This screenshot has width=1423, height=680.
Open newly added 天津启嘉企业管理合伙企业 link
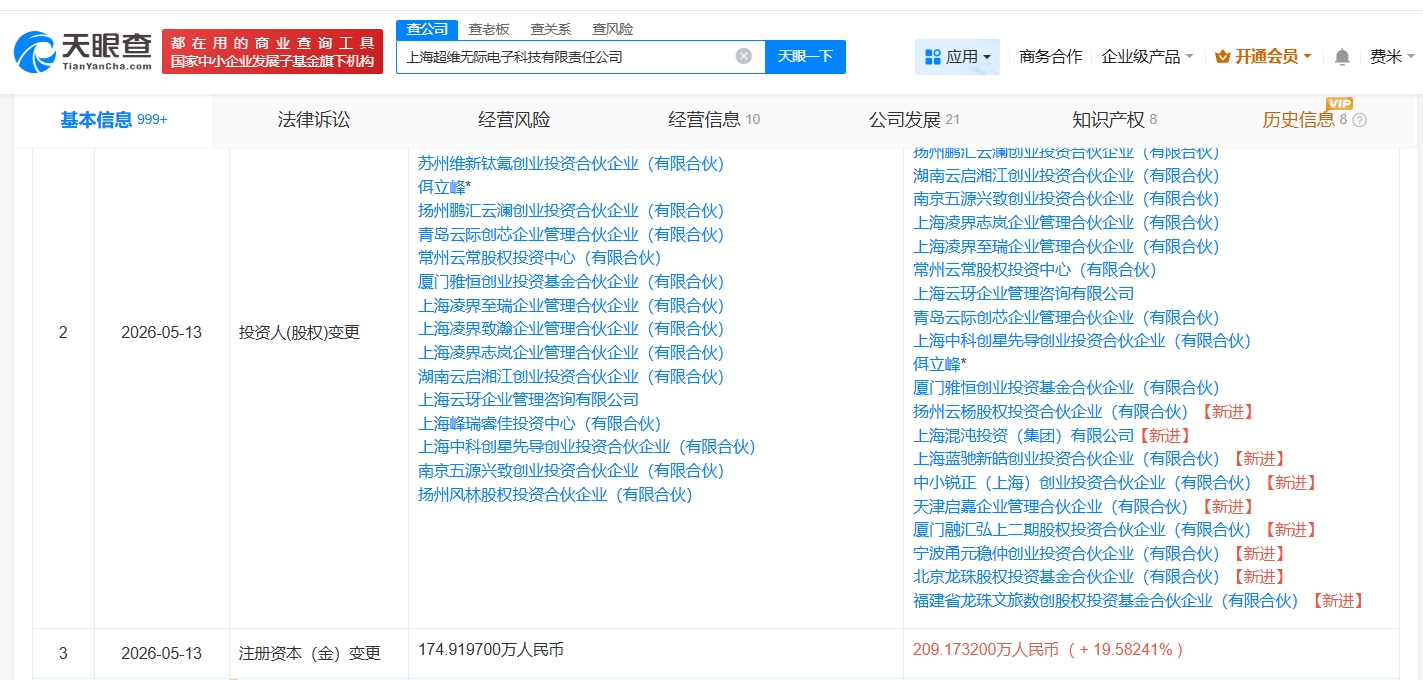[1051, 506]
